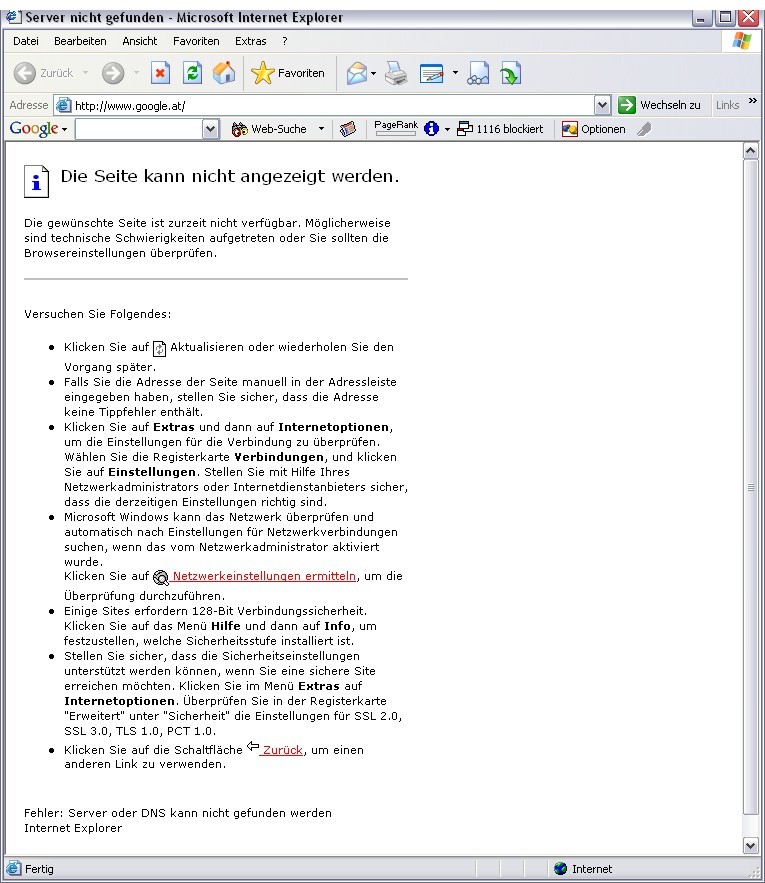
Task: Click the blue page info icon
Action: tap(432, 129)
